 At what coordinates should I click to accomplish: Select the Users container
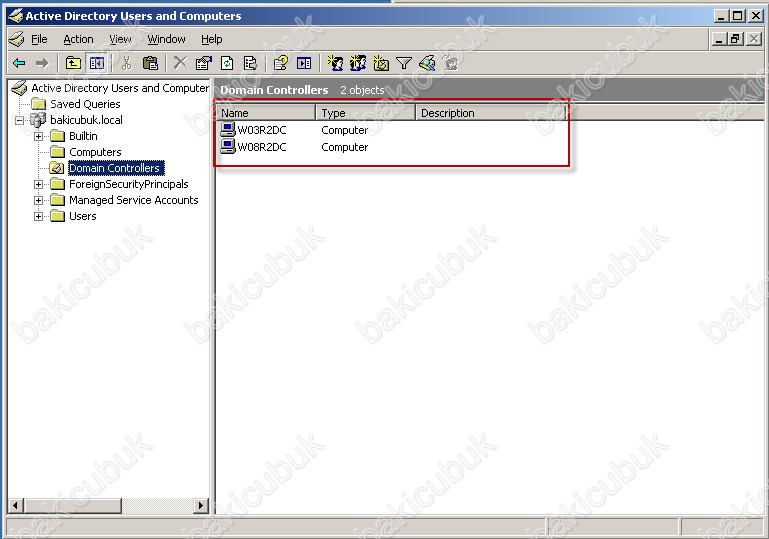(x=82, y=216)
